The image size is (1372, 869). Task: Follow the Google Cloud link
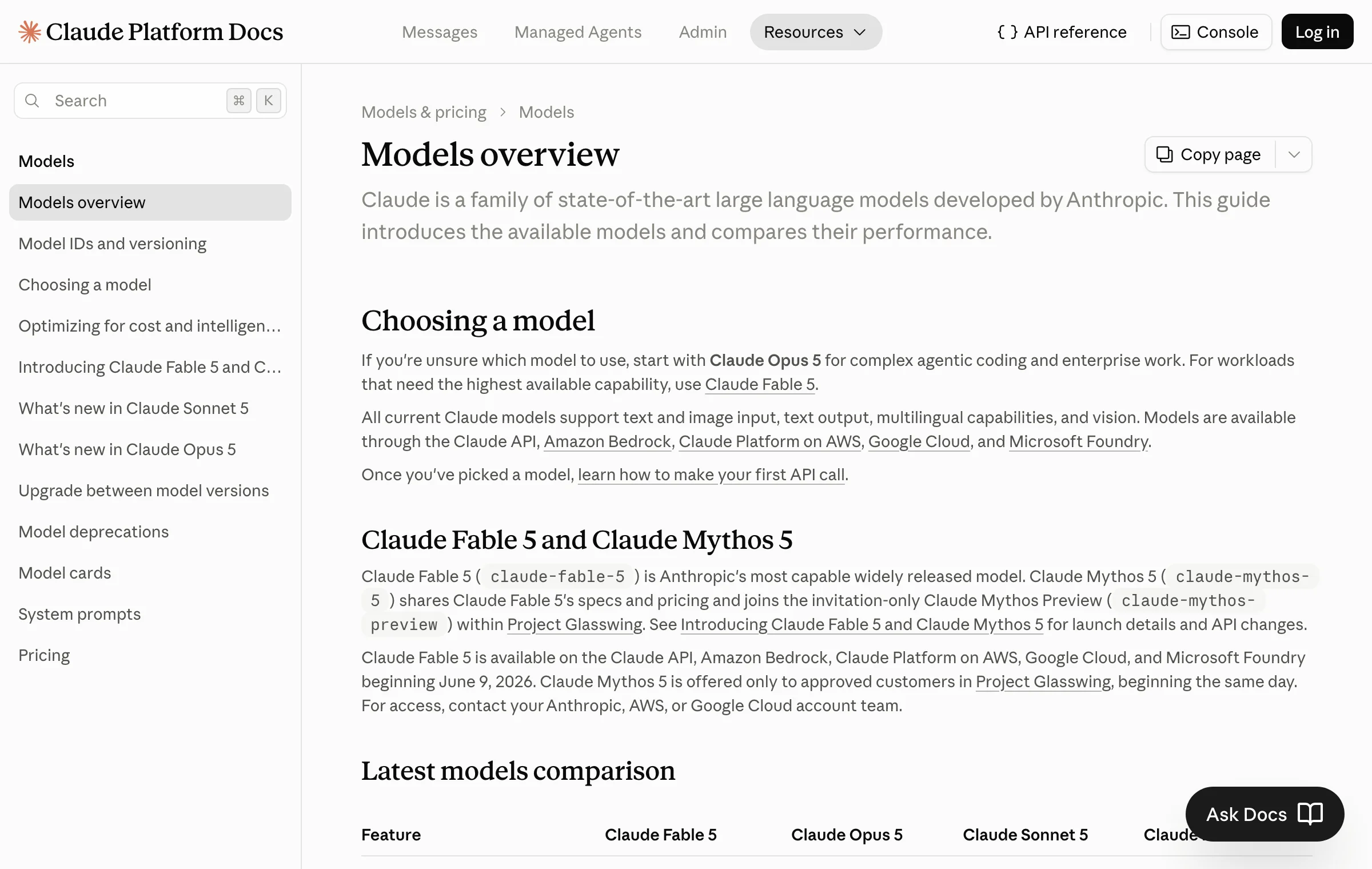(919, 441)
